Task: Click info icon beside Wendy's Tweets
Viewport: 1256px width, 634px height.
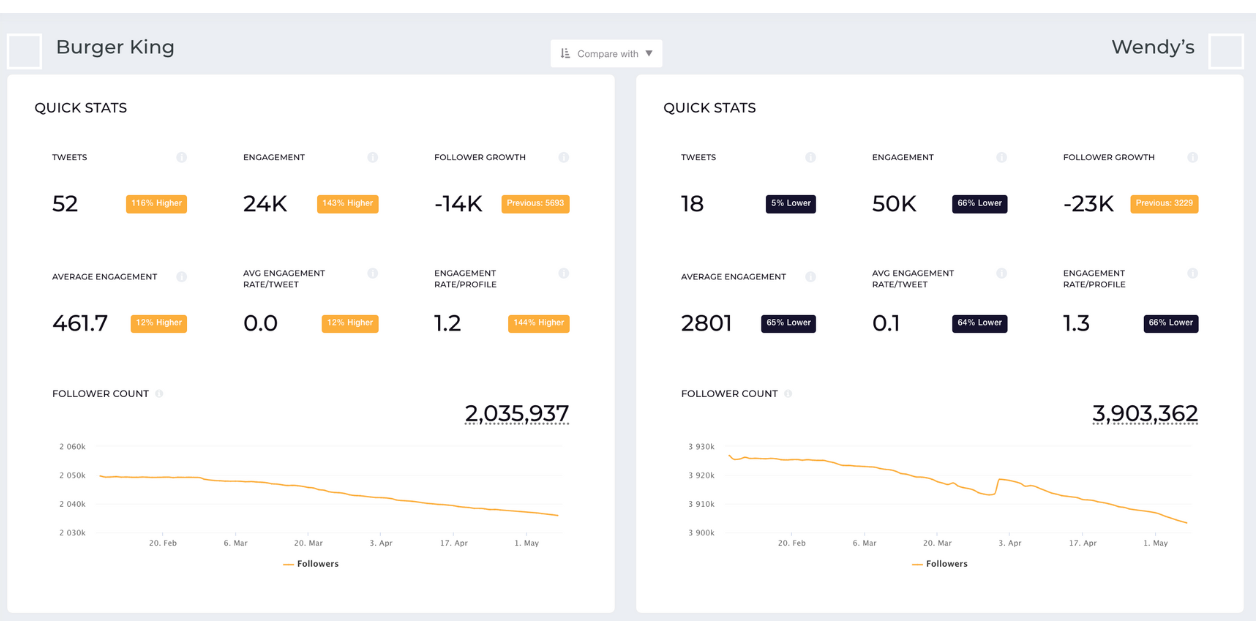Action: pyautogui.click(x=811, y=158)
